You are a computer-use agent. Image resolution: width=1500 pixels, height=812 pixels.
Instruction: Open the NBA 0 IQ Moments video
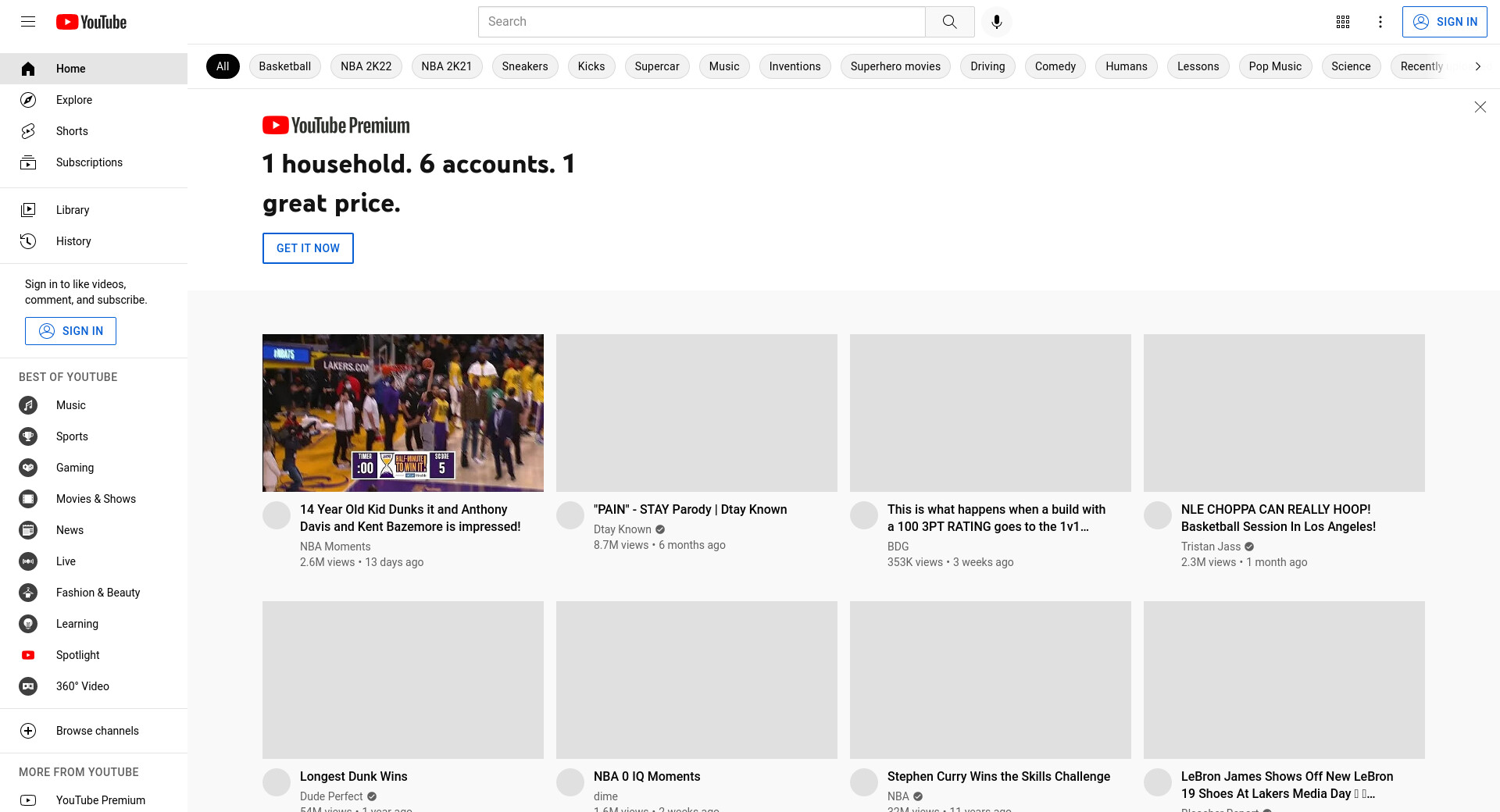[x=647, y=776]
